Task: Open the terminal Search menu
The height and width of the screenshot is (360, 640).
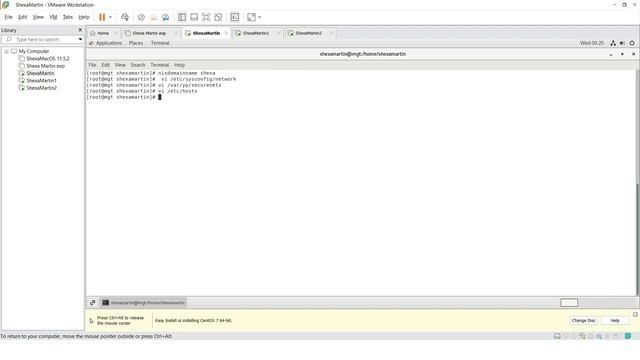Action: 138,65
